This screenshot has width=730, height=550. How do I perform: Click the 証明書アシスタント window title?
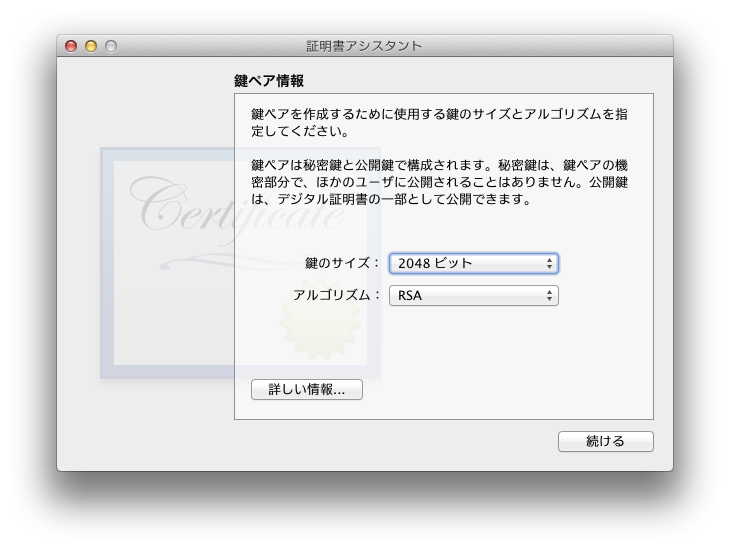[x=364, y=46]
